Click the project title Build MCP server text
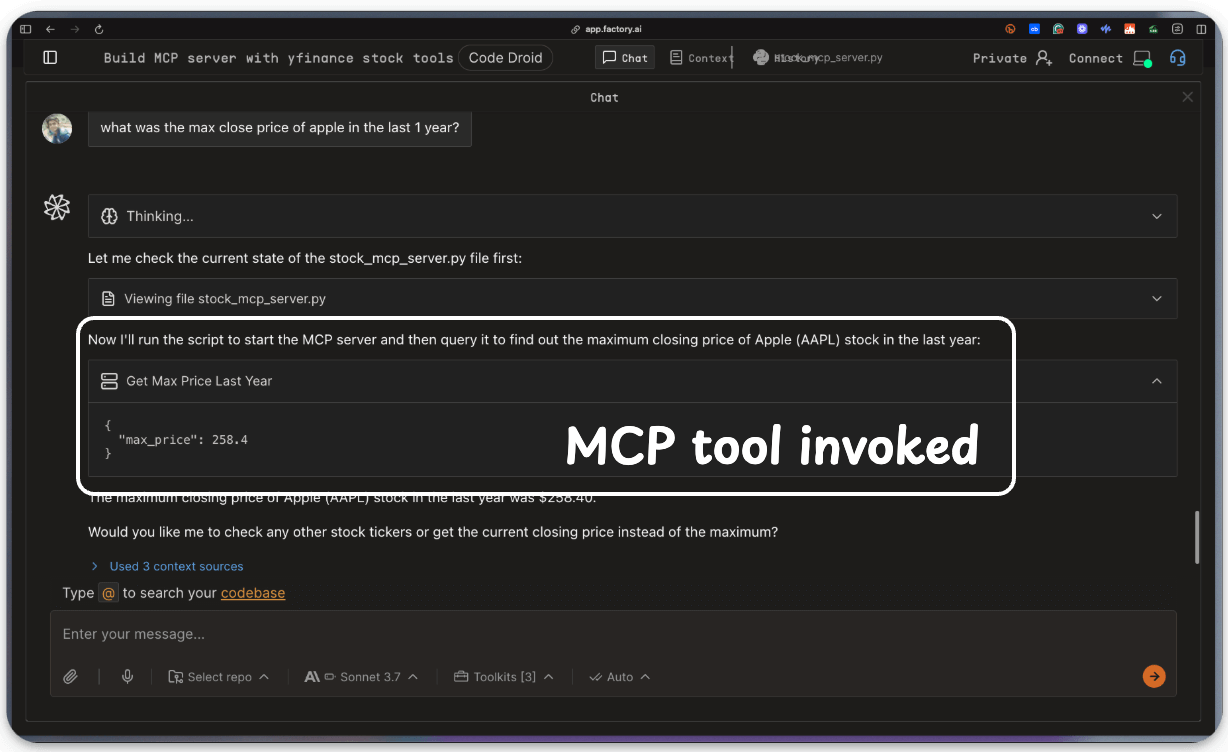 [278, 58]
